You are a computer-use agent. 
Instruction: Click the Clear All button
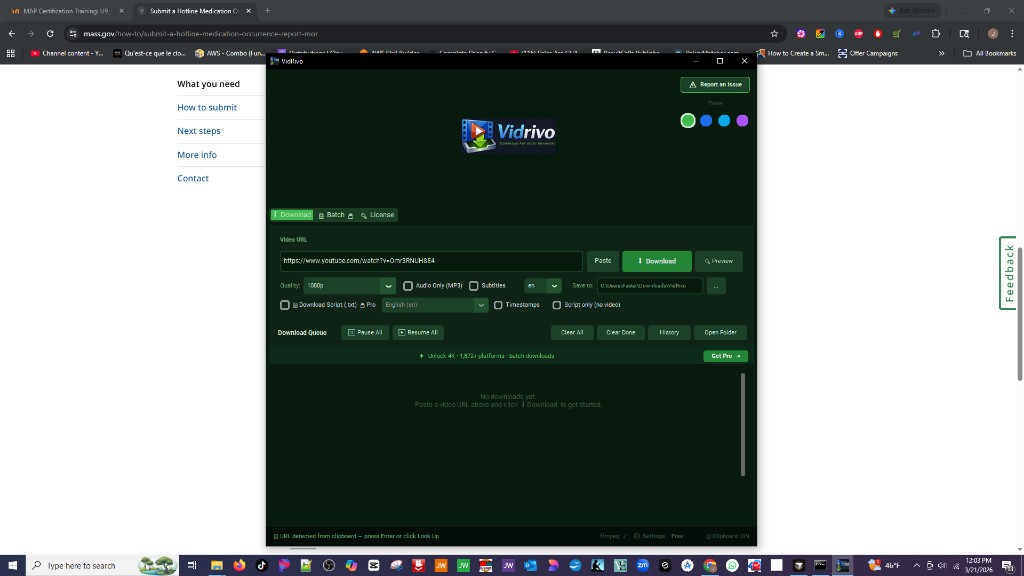pyautogui.click(x=571, y=332)
